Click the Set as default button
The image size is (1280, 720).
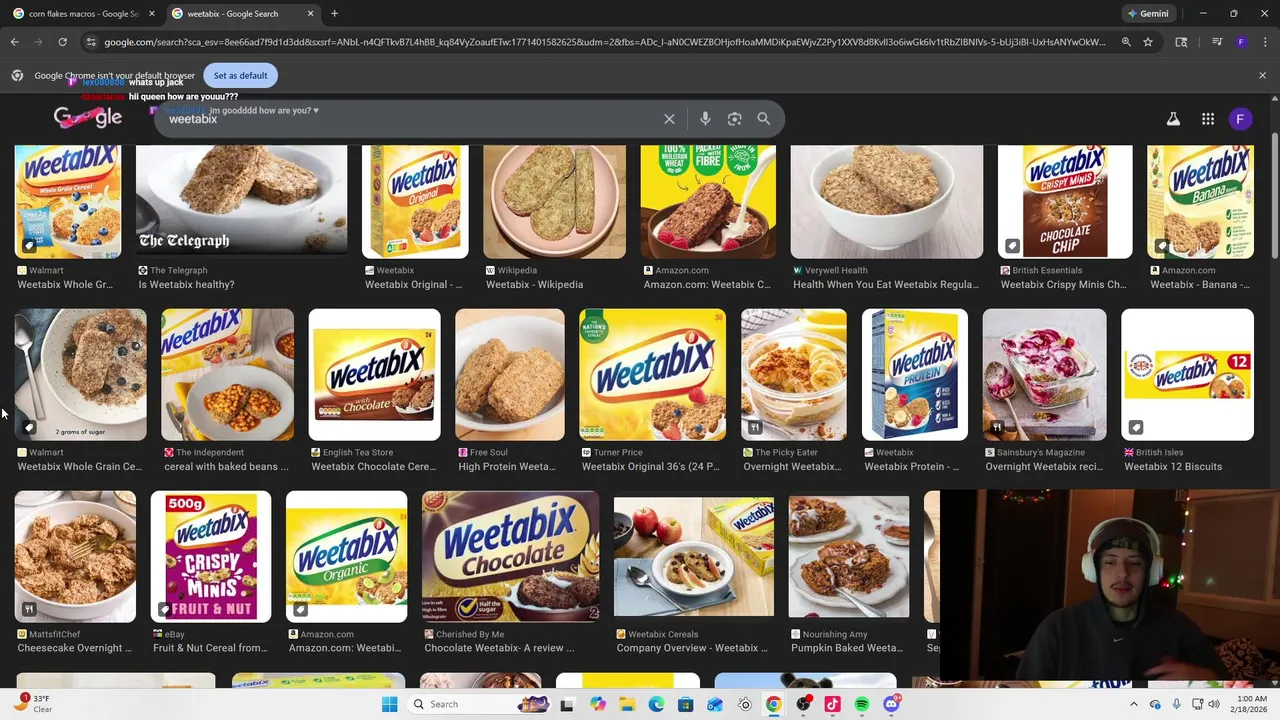point(240,76)
